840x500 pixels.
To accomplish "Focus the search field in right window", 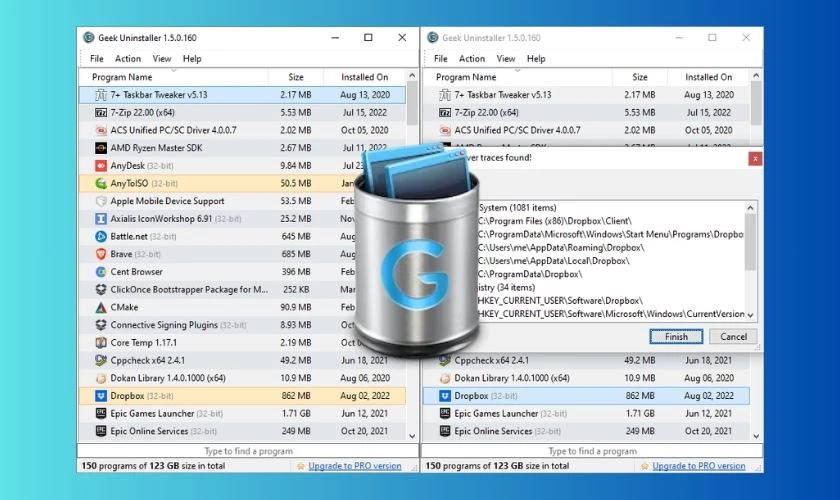I will pos(592,451).
